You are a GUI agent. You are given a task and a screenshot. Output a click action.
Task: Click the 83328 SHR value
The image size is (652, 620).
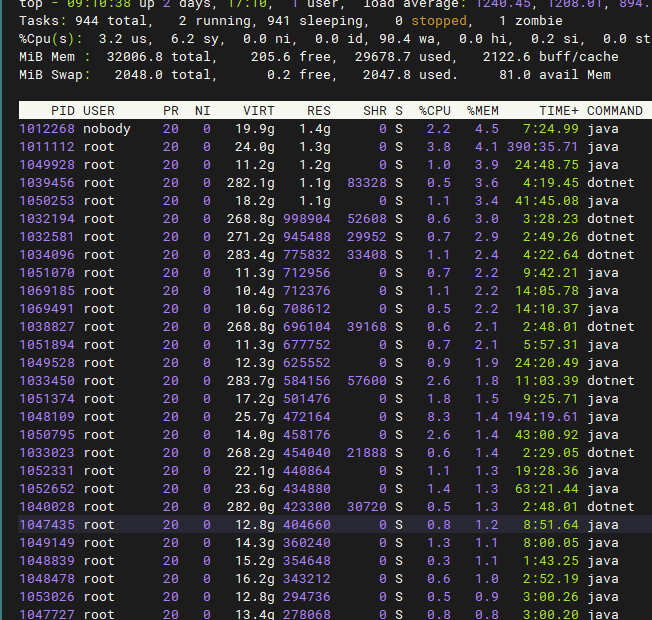pos(367,182)
